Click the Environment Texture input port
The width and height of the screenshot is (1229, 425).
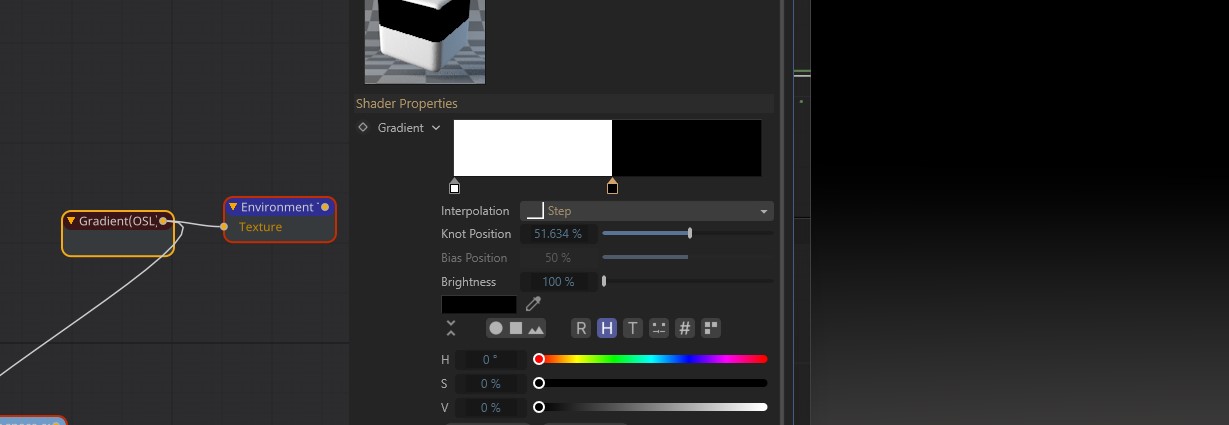(x=224, y=227)
